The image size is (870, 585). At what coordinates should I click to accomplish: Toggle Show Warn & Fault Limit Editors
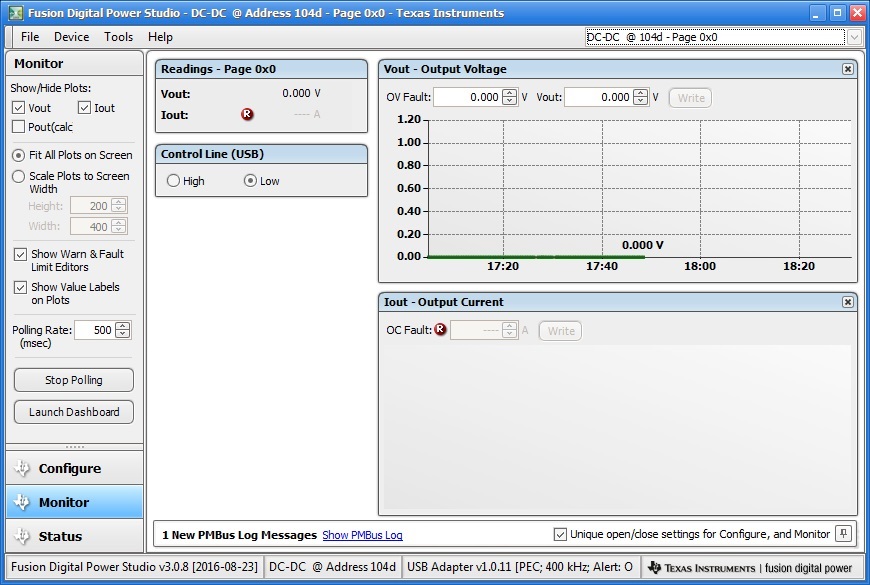21,254
